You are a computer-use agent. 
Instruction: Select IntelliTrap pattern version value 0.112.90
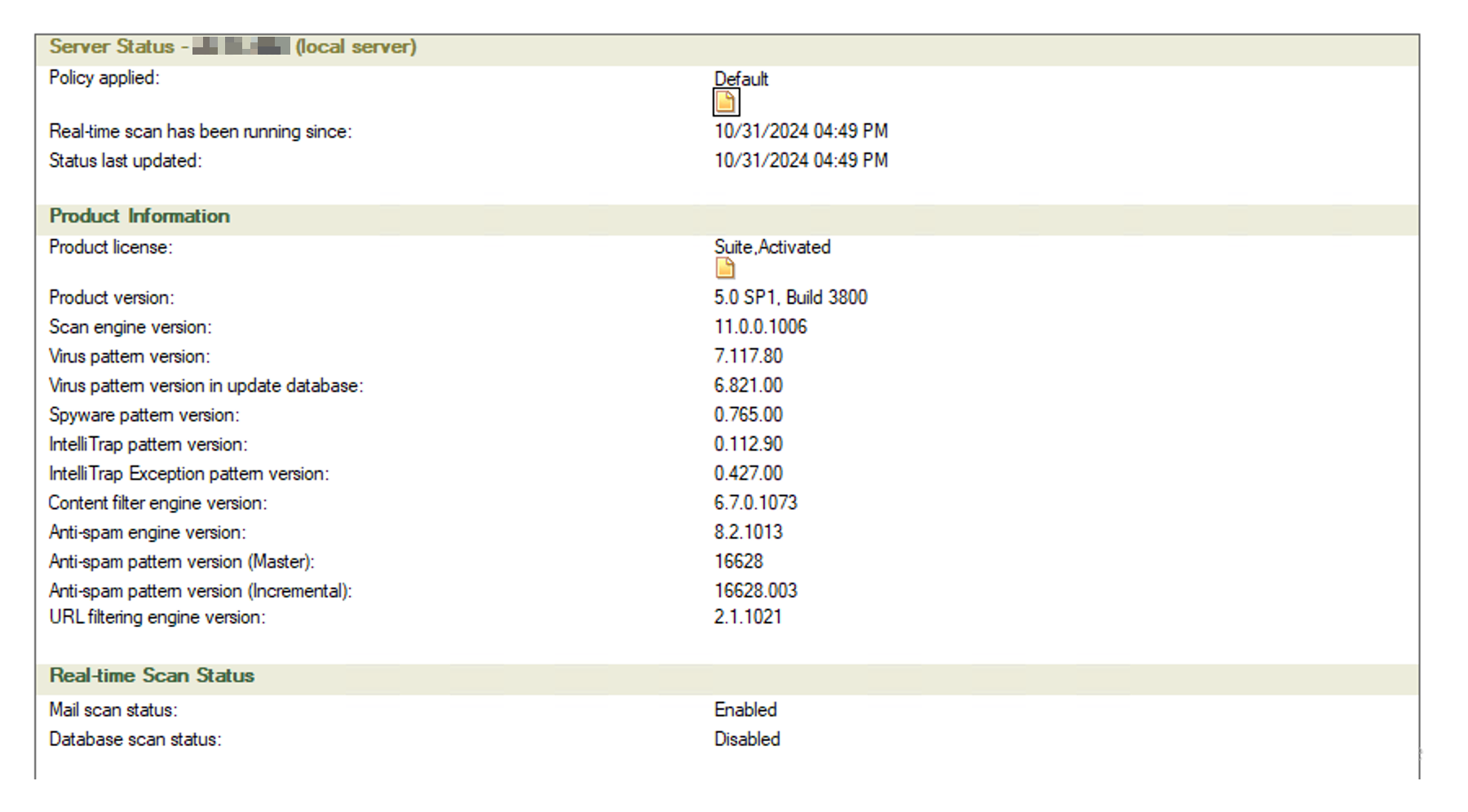[748, 444]
